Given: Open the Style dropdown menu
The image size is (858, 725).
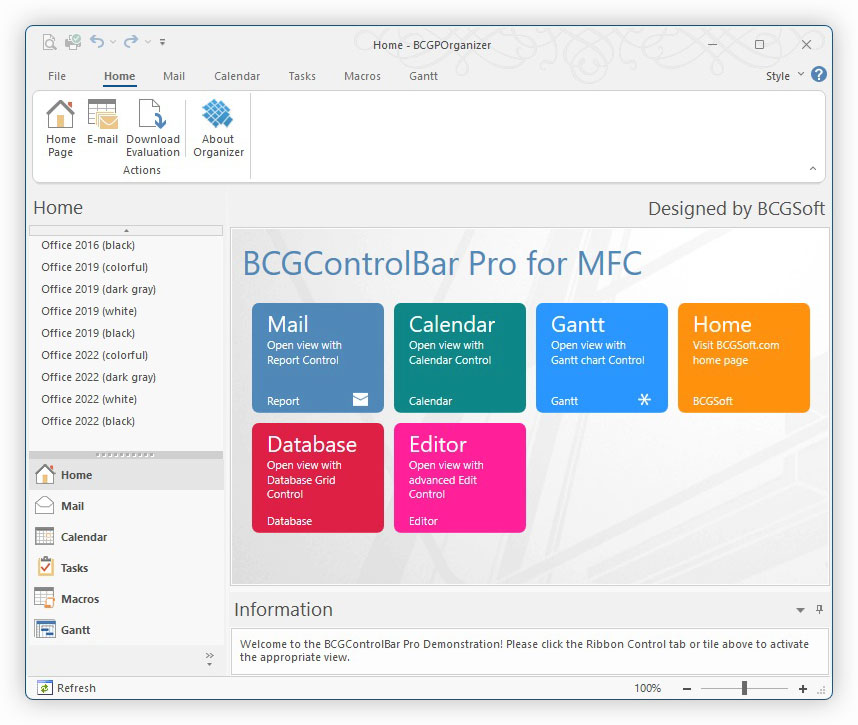Looking at the screenshot, I should [x=784, y=76].
